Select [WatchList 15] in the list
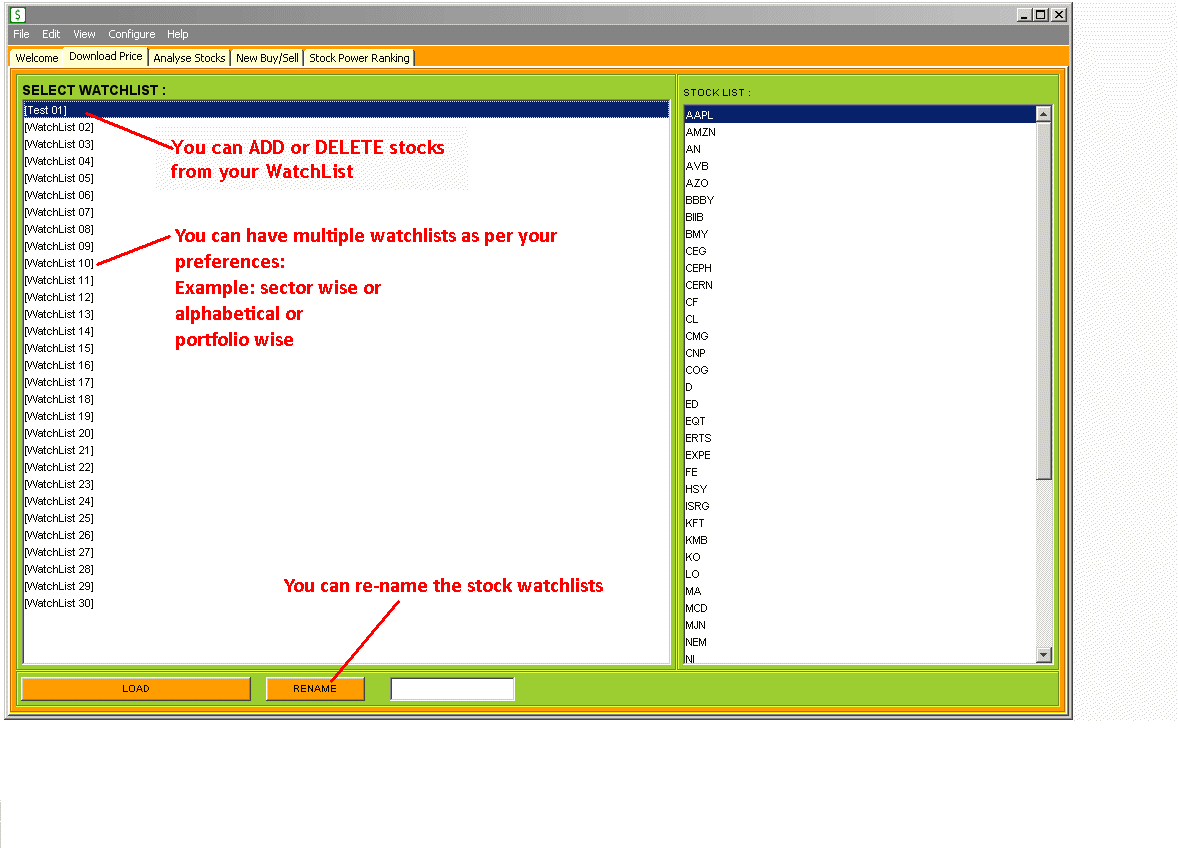Viewport: 1178px width, 848px height. tap(346, 349)
